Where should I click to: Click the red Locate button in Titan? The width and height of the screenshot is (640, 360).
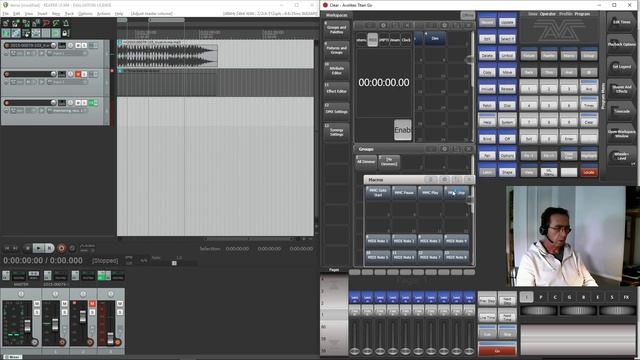click(x=589, y=172)
